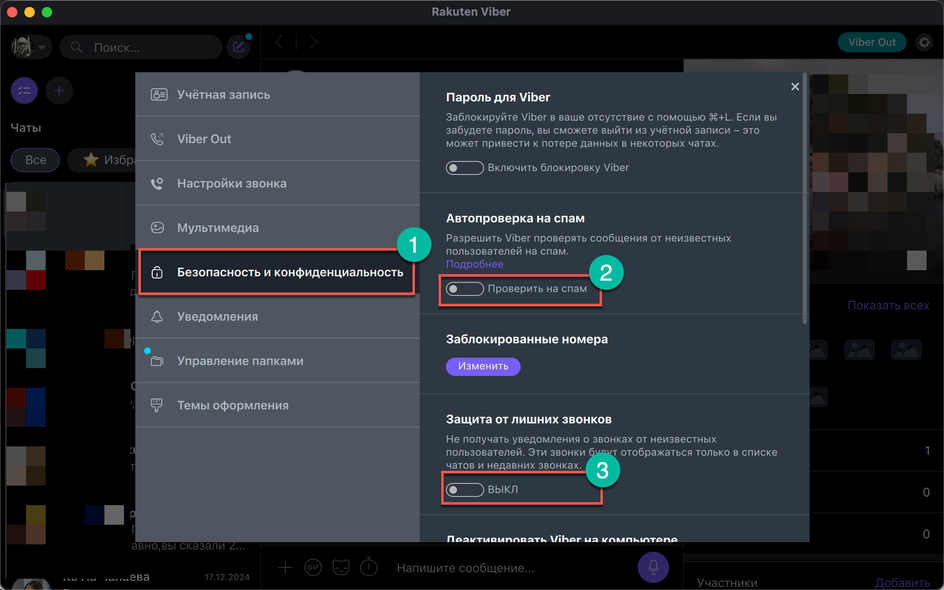Click into the Поиск search field
This screenshot has width=944, height=590.
[141, 47]
